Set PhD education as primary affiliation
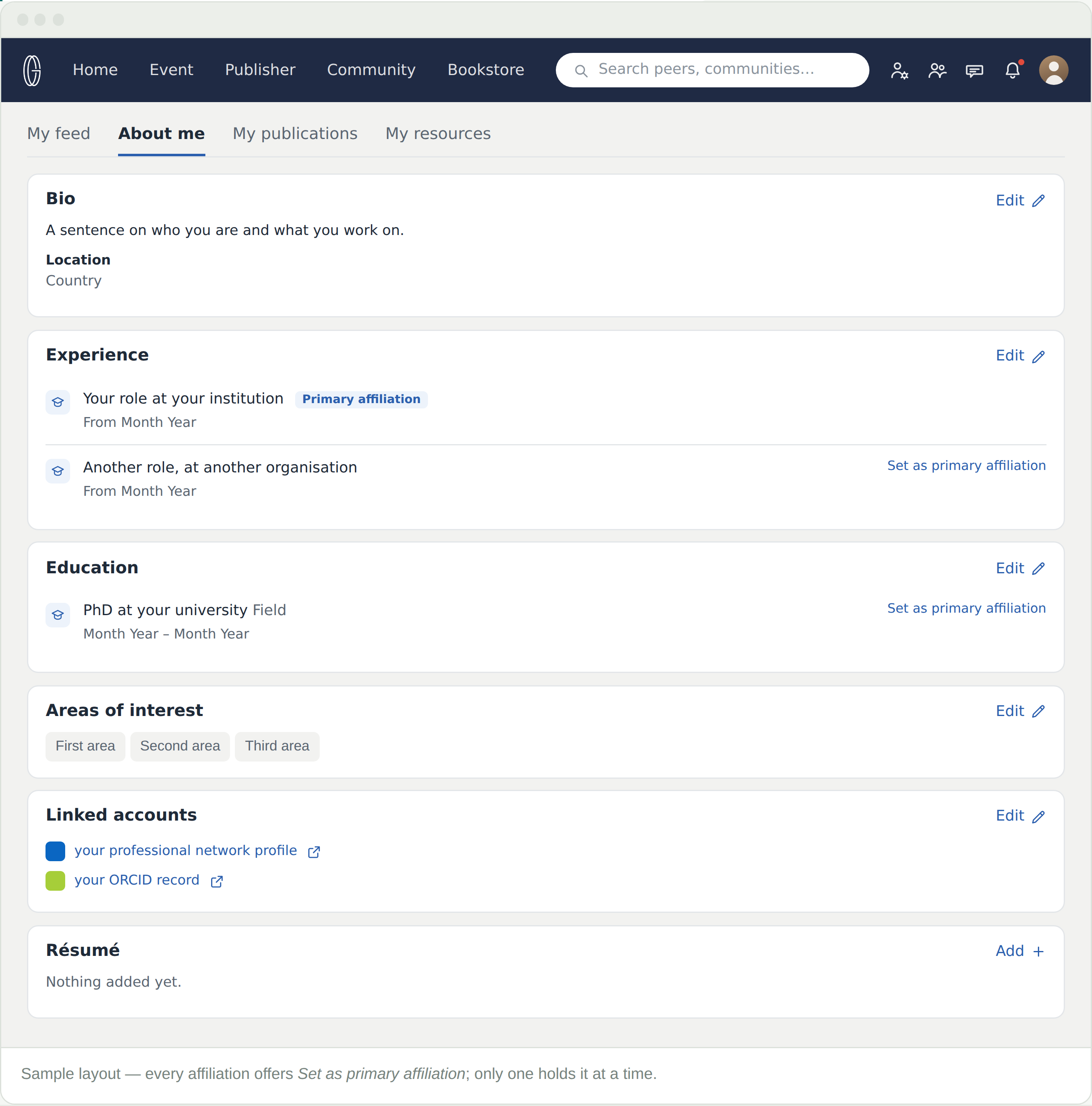This screenshot has width=1092, height=1106. (966, 608)
